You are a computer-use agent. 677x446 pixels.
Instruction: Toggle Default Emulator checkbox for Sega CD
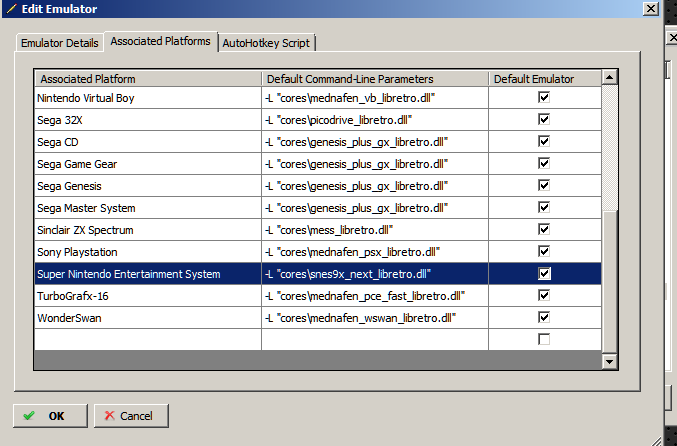[x=544, y=141]
